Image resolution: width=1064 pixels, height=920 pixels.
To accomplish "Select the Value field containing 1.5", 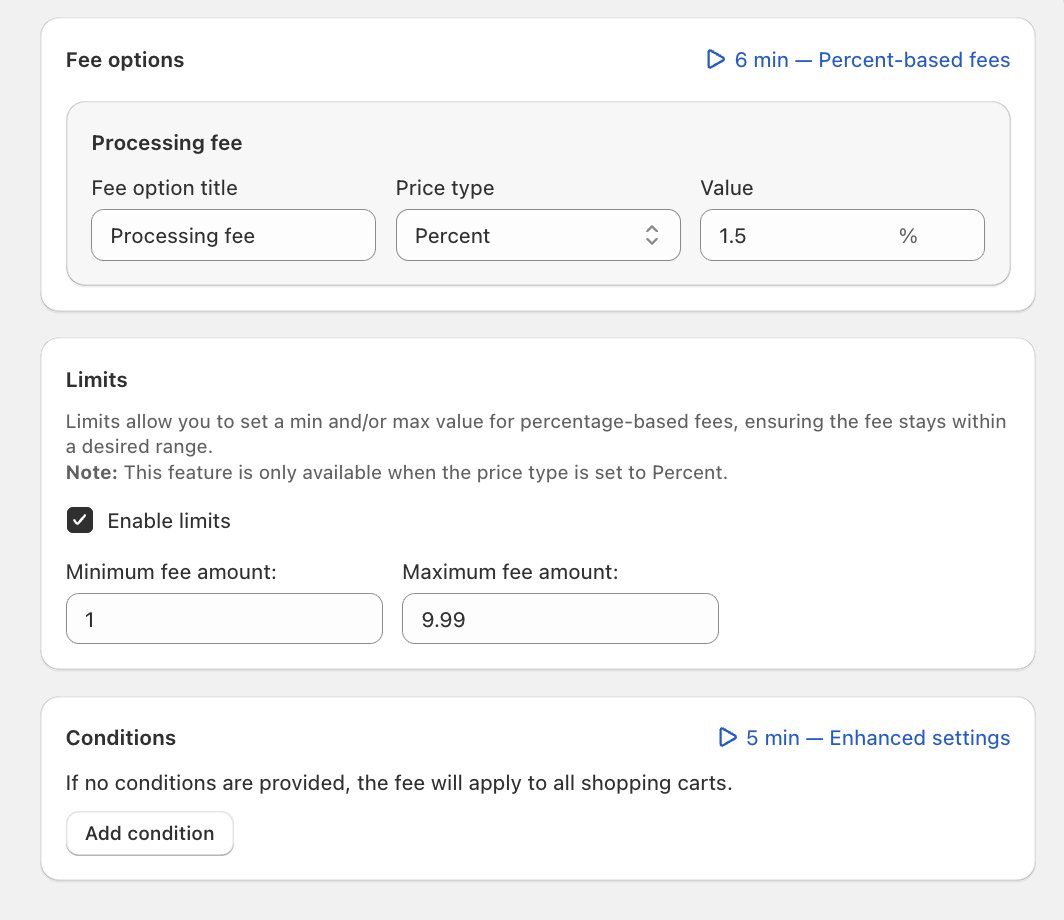I will [x=800, y=235].
